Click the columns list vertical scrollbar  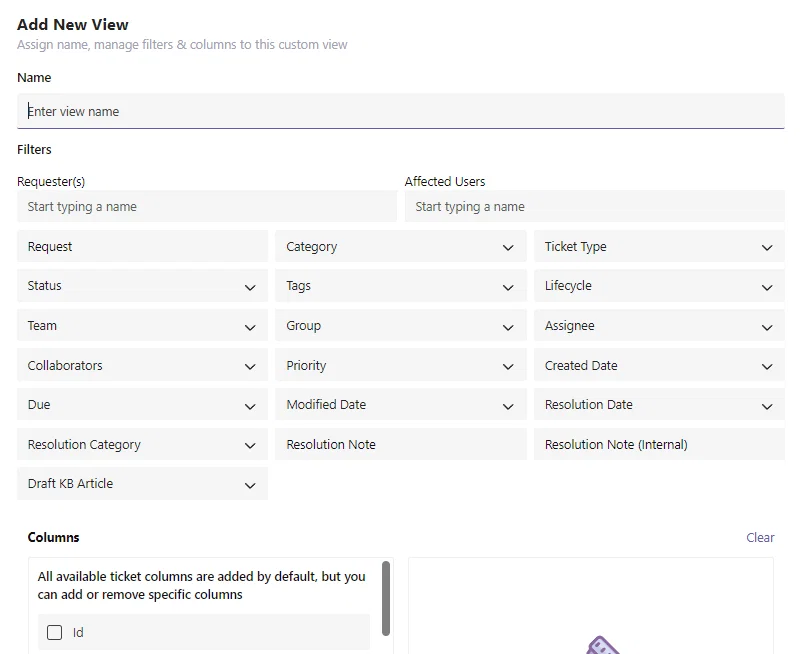tap(386, 598)
